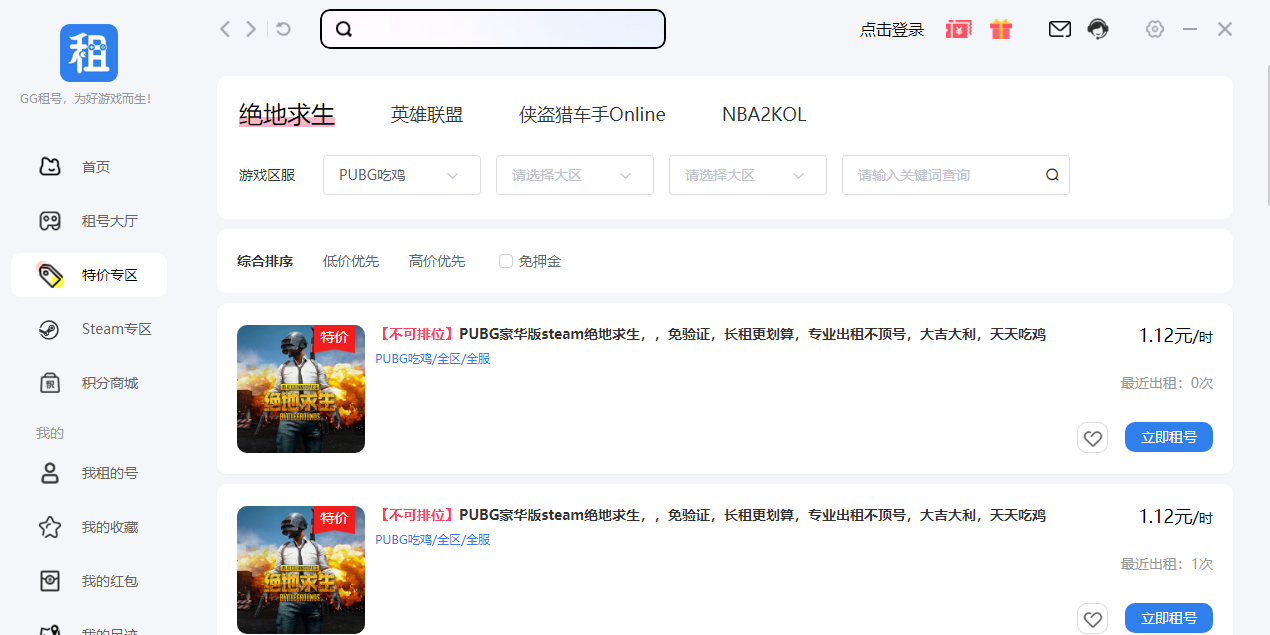Open the gift box icon
Viewport: 1270px width, 635px height.
coord(1001,29)
